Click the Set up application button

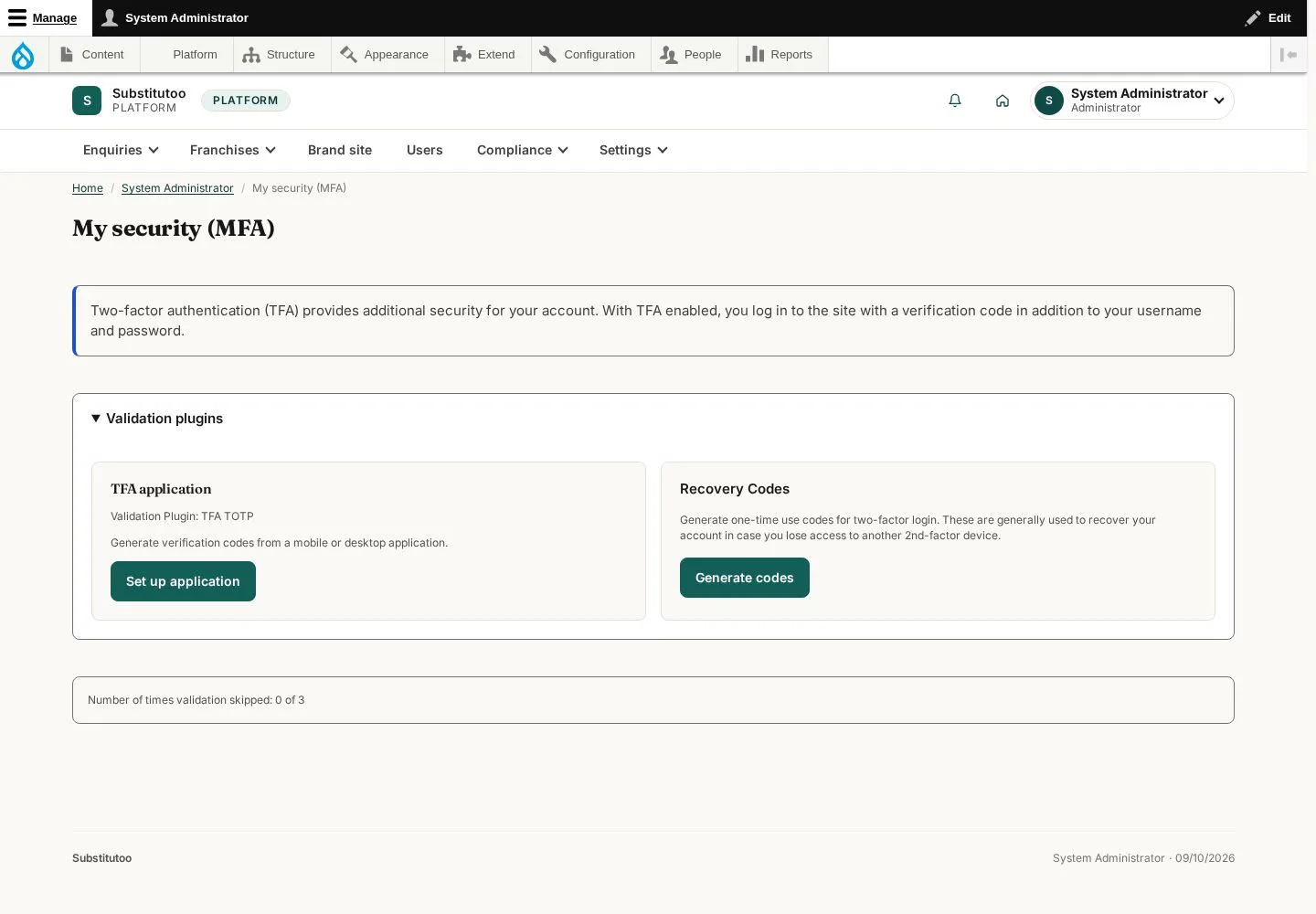click(x=183, y=581)
